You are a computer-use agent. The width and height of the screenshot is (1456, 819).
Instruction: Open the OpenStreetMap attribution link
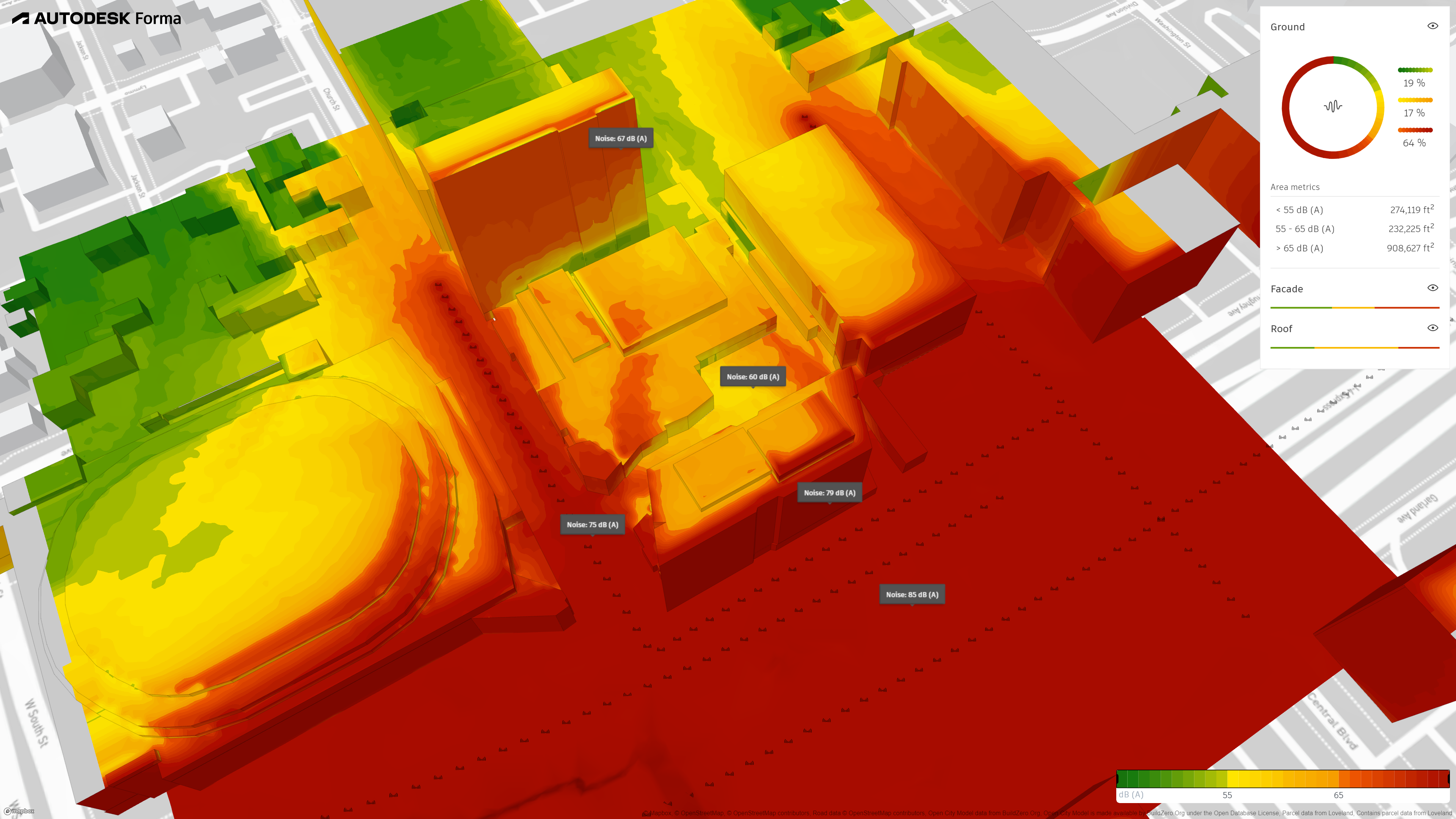coord(702,813)
